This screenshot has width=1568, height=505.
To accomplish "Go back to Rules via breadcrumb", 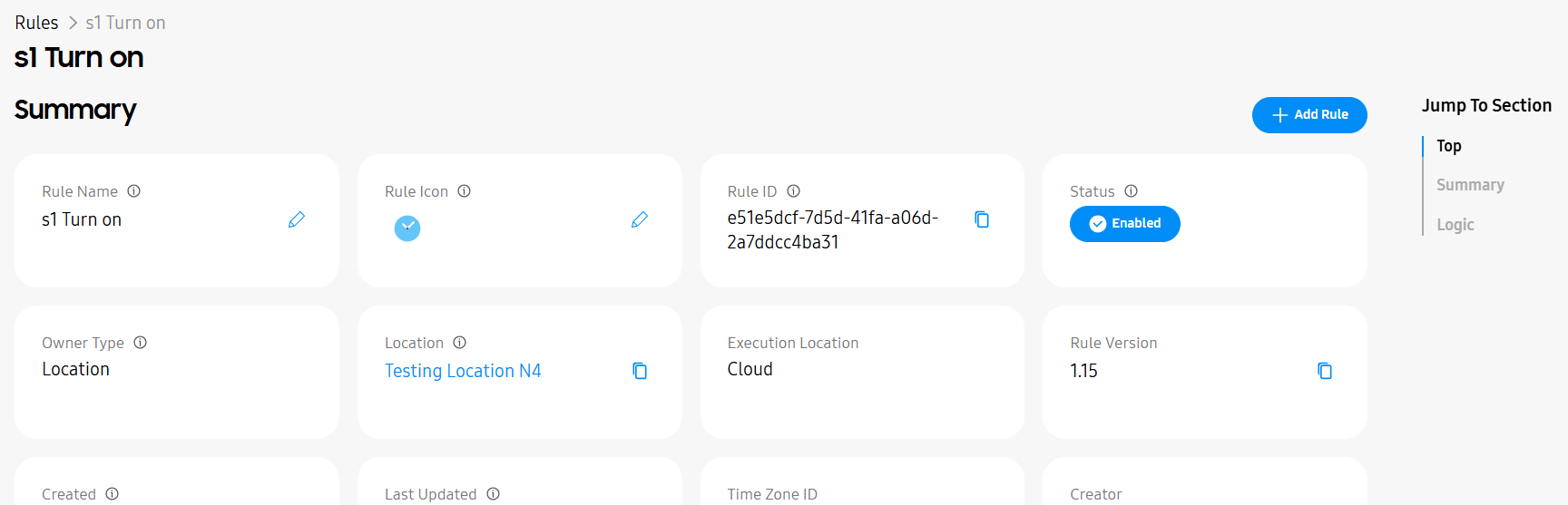I will point(36,23).
